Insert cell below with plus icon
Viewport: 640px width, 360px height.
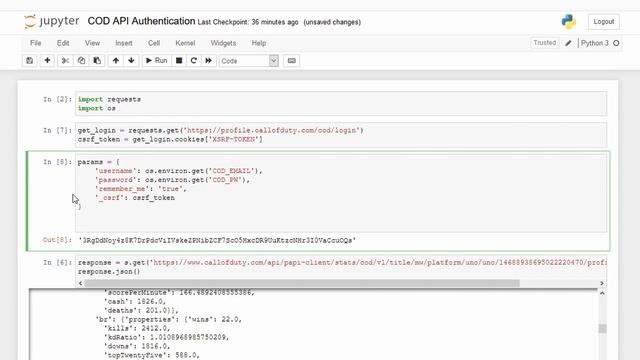coord(47,60)
